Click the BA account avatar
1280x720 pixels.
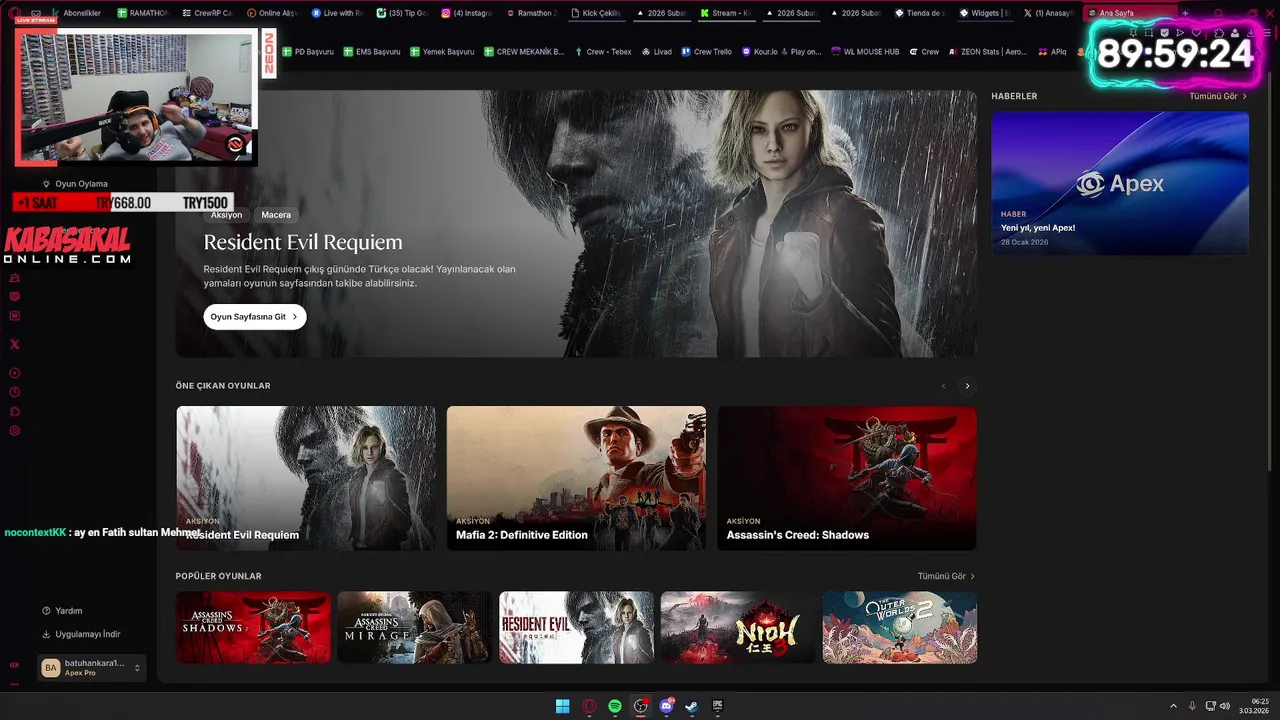click(51, 667)
